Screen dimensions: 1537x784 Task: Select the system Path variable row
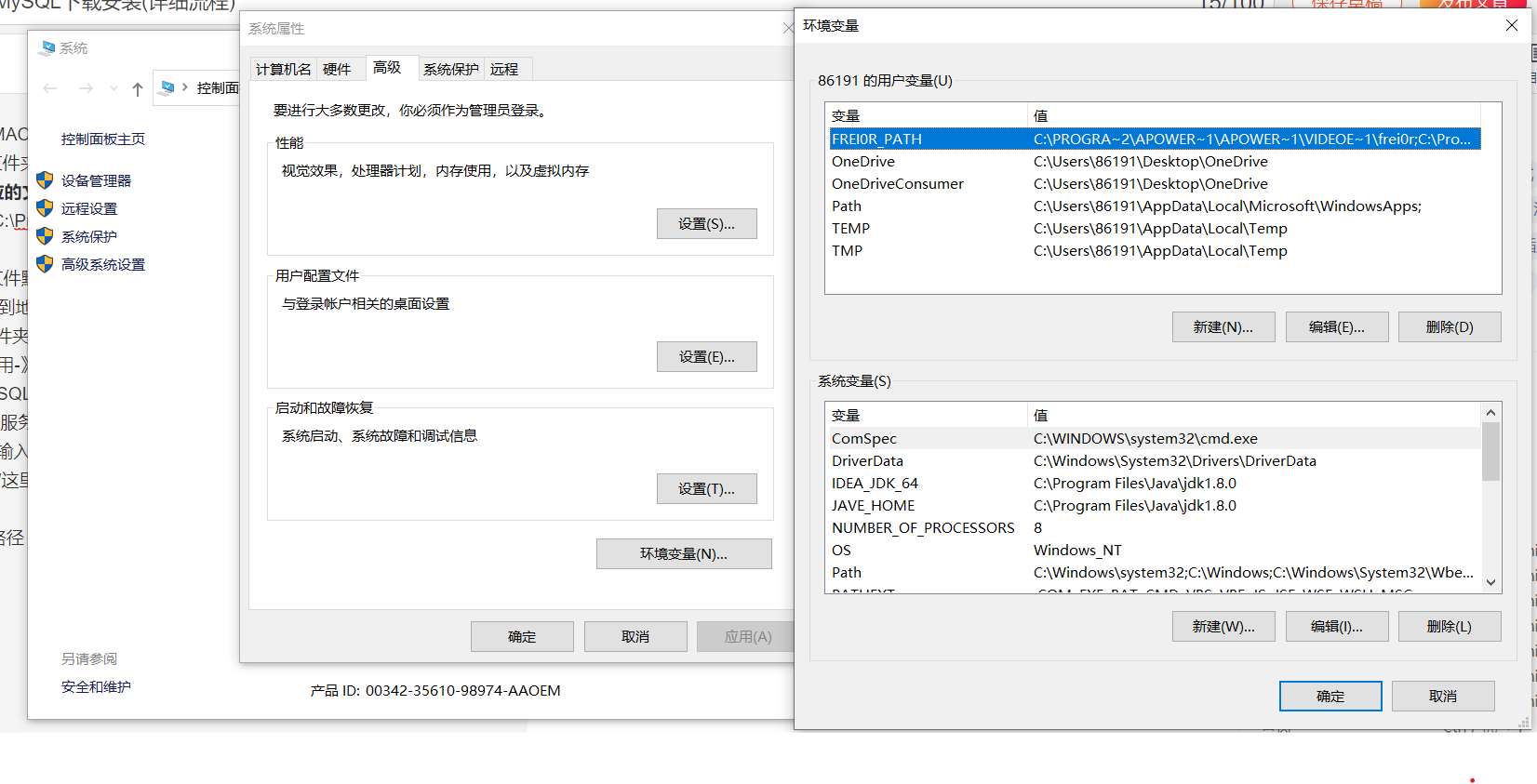[1155, 573]
